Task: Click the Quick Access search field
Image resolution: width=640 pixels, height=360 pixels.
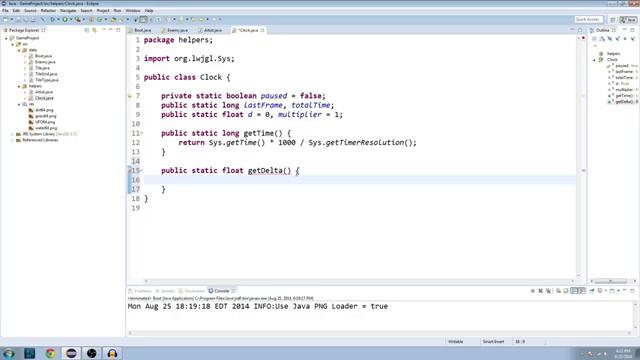Action: click(x=588, y=20)
